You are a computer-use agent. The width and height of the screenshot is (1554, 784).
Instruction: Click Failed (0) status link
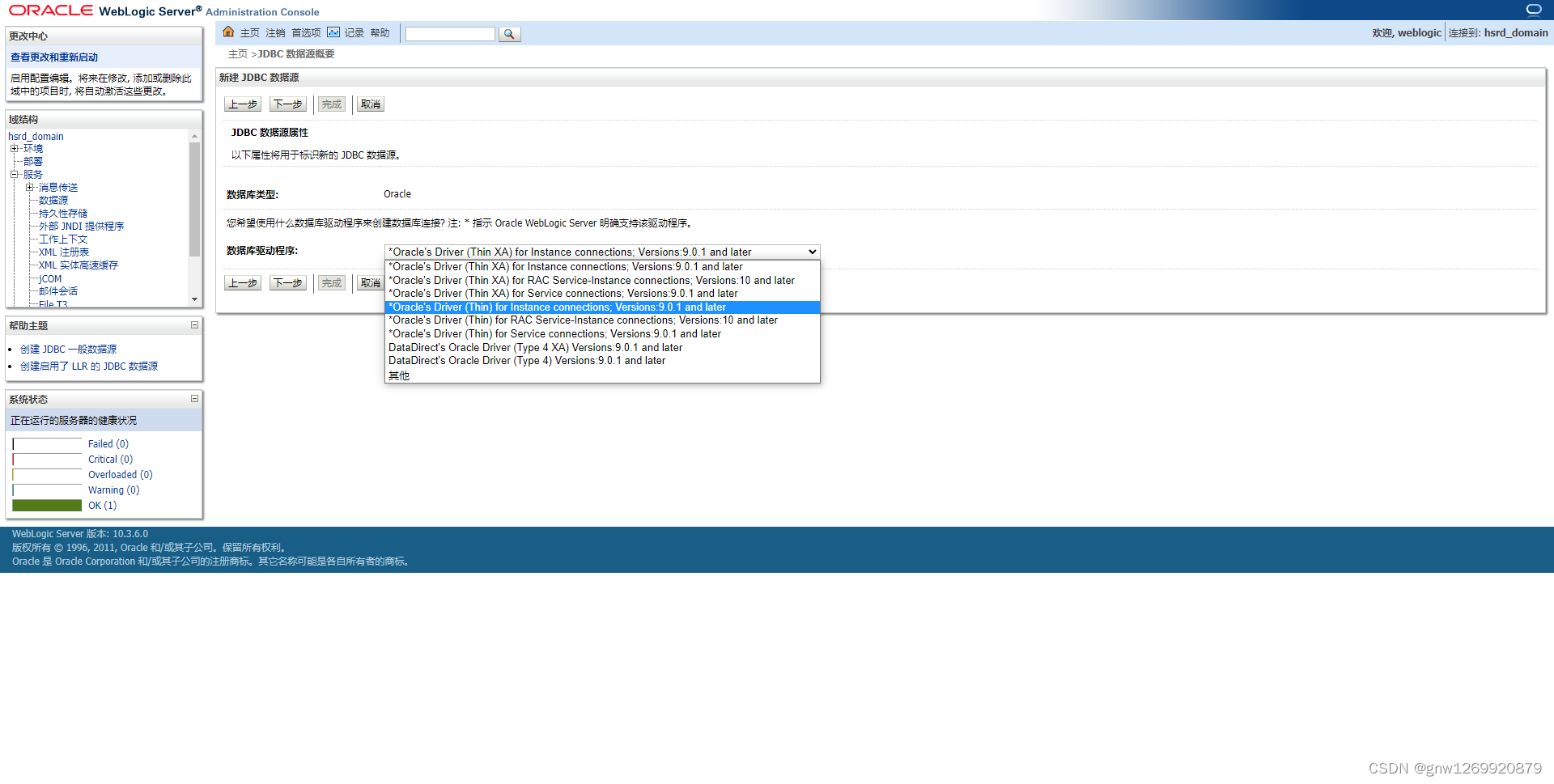click(x=108, y=444)
